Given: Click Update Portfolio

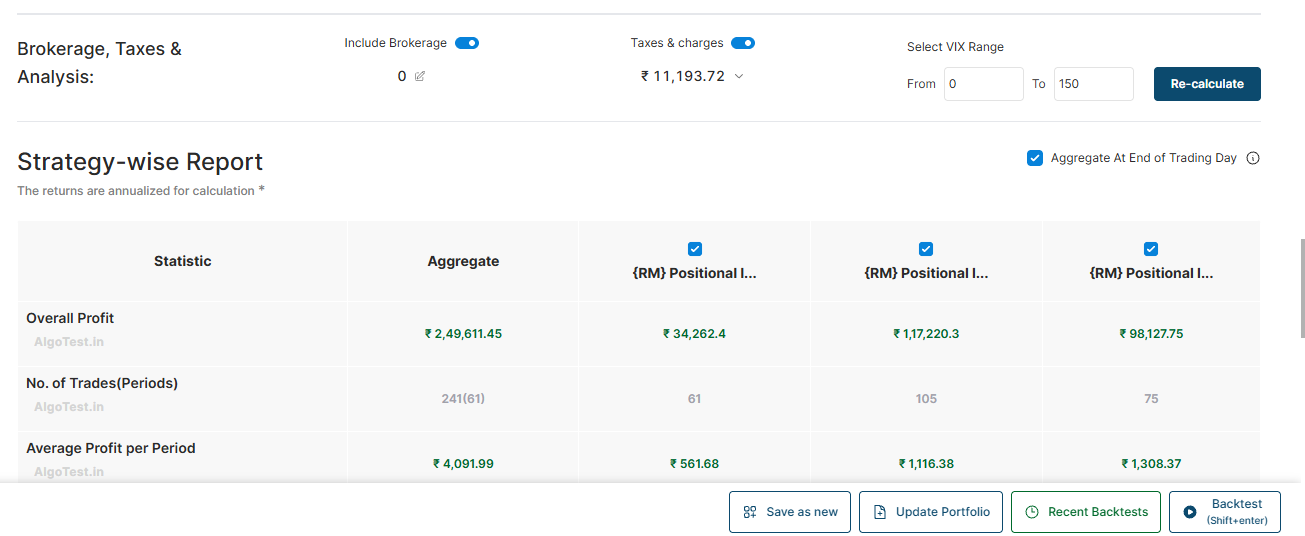Looking at the screenshot, I should (930, 512).
